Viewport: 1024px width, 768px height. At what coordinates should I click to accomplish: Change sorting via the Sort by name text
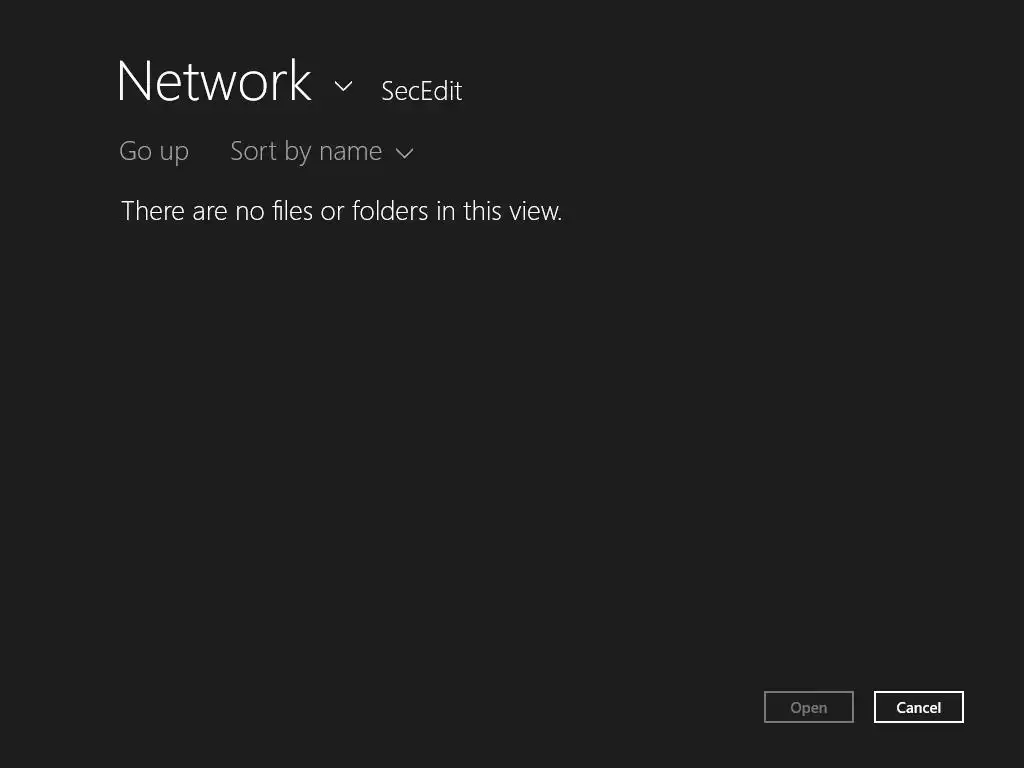[306, 152]
